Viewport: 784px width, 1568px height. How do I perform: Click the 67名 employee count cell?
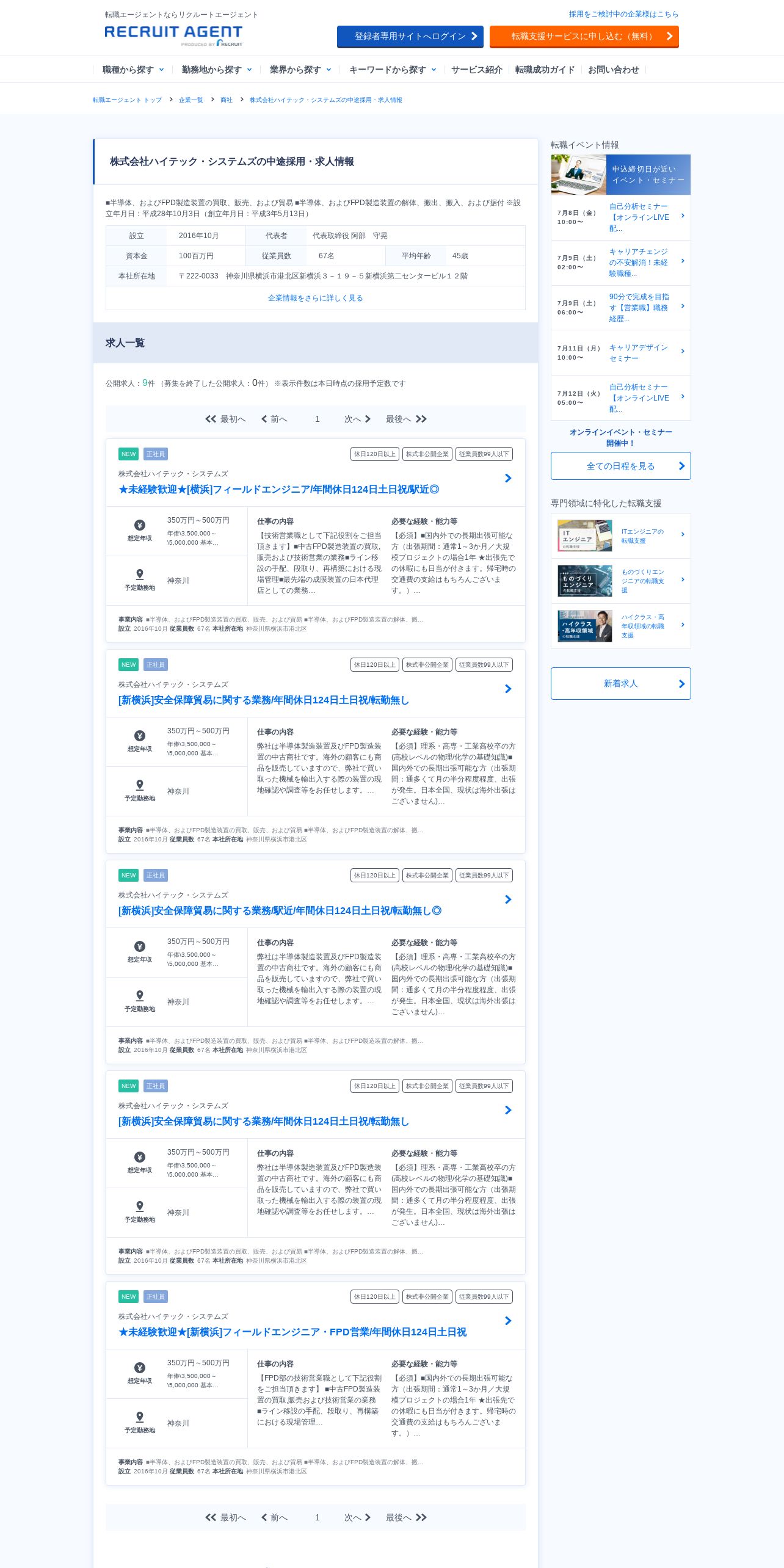(x=346, y=256)
